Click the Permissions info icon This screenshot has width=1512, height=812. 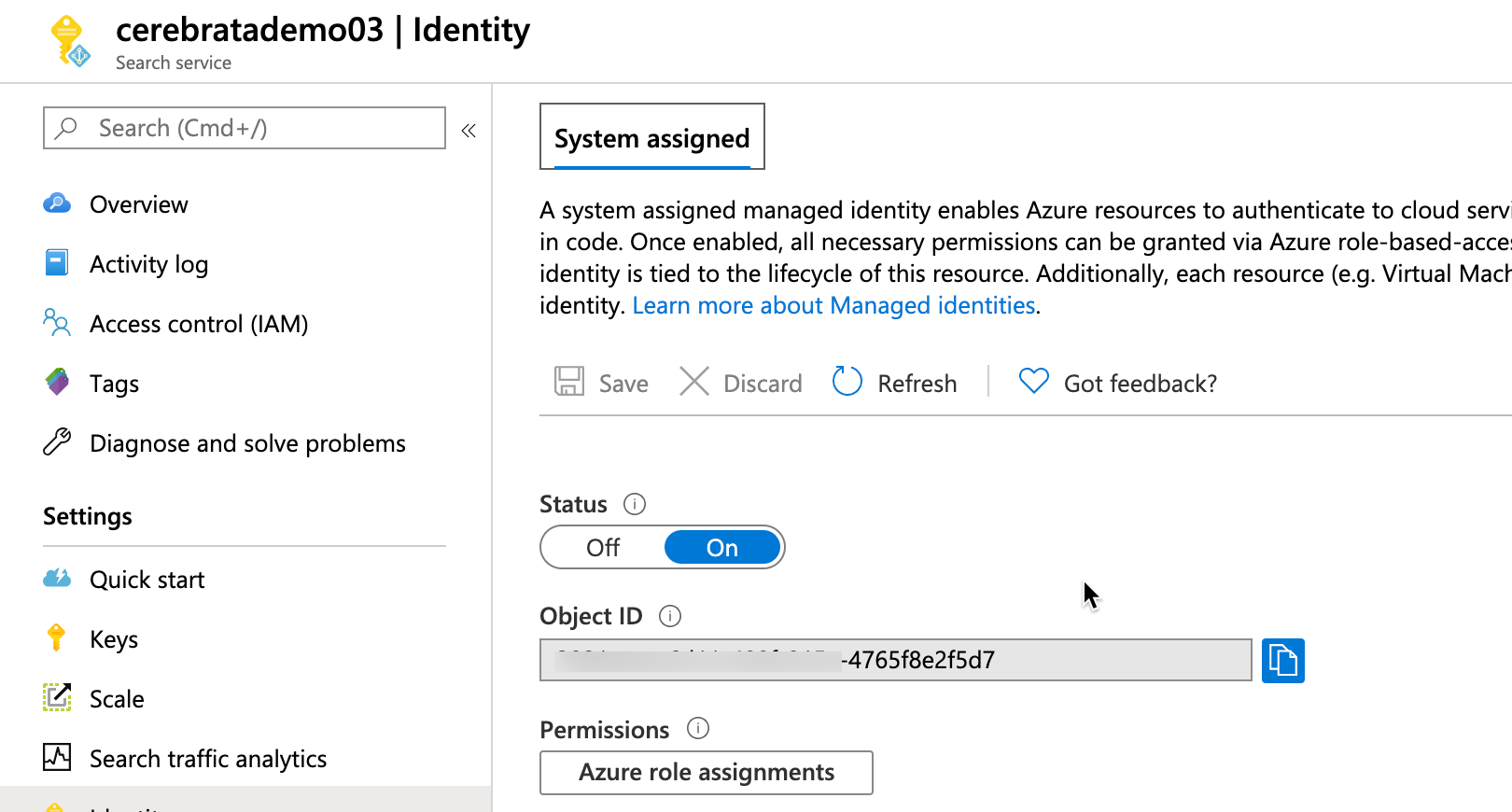coord(698,729)
